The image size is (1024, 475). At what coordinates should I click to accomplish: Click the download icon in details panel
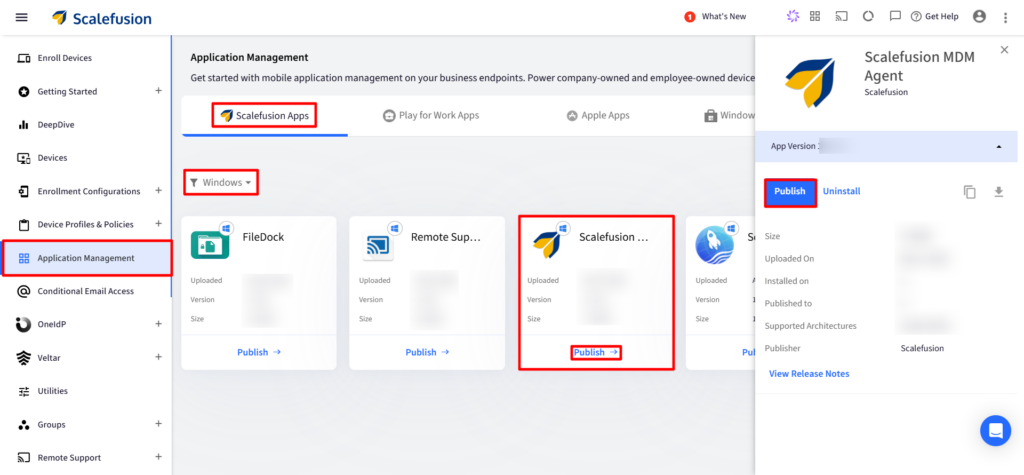click(998, 192)
